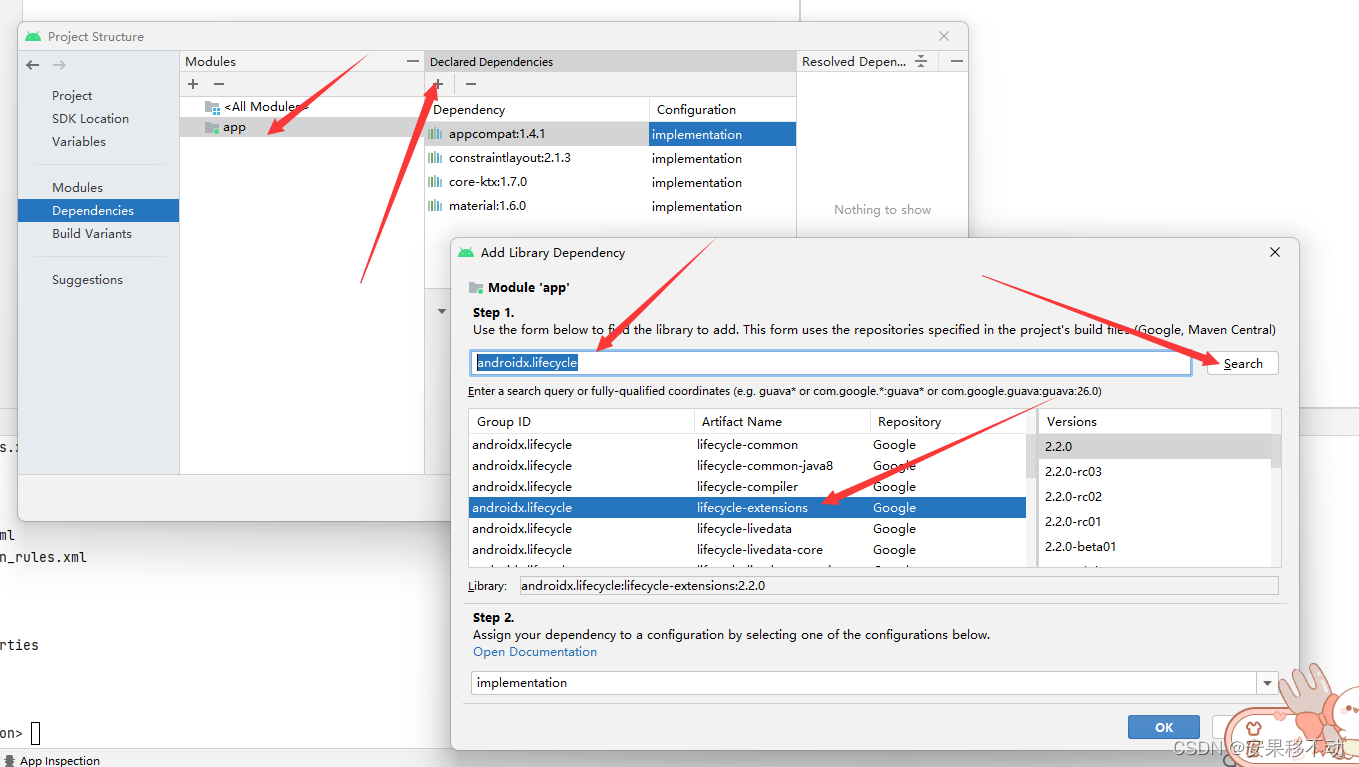The height and width of the screenshot is (767, 1359).
Task: Click the collapse sort icon in Resolved Dependencies
Action: pos(920,61)
